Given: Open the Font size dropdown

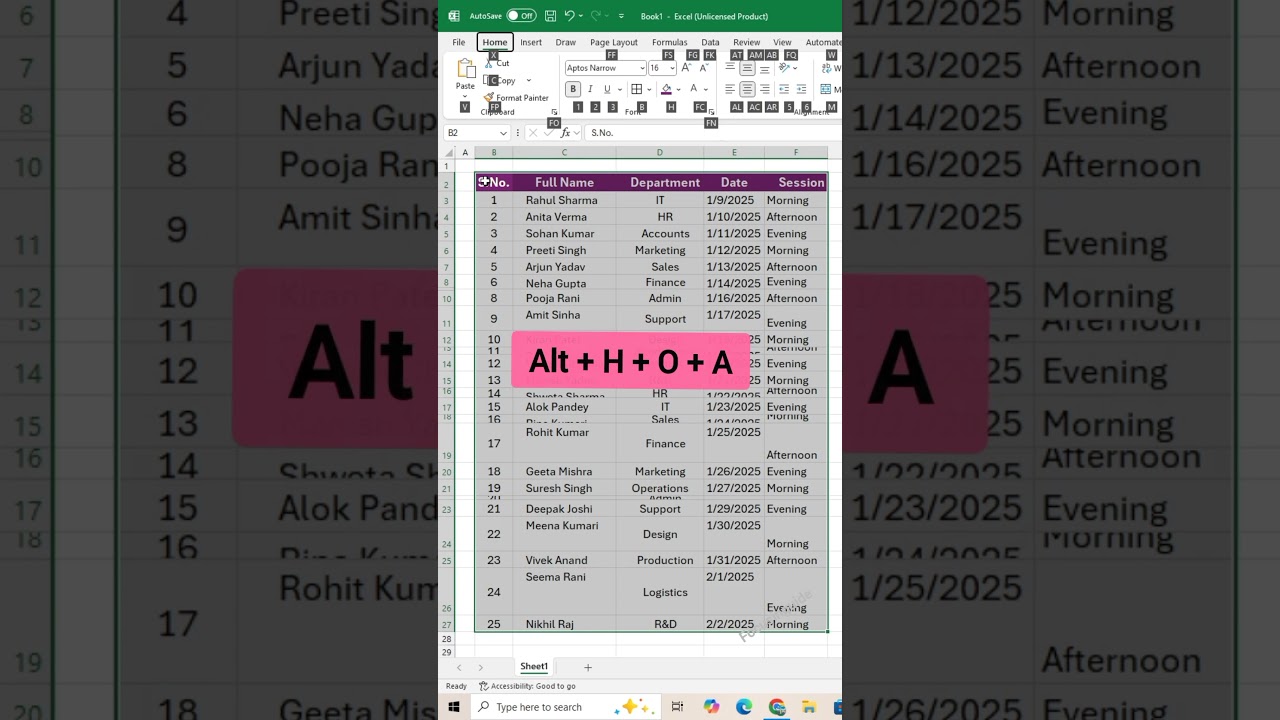Looking at the screenshot, I should [672, 68].
